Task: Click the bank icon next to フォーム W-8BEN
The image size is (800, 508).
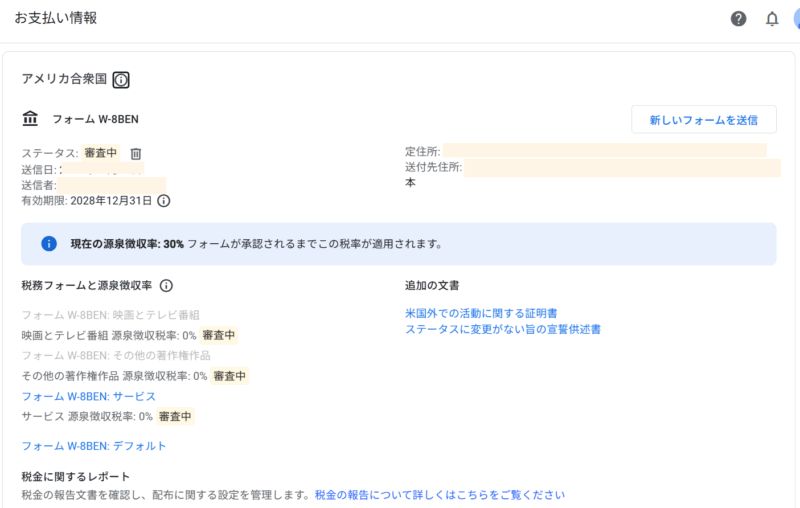Action: pos(31,119)
